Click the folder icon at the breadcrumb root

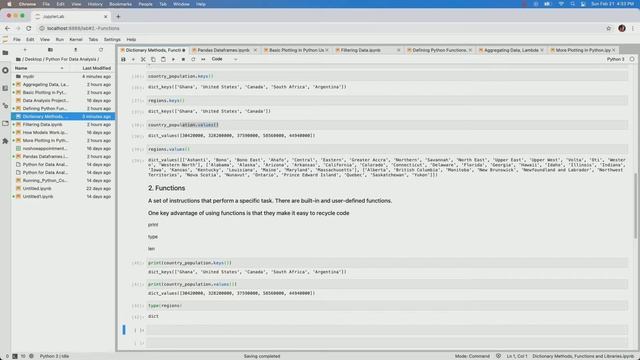(x=18, y=59)
